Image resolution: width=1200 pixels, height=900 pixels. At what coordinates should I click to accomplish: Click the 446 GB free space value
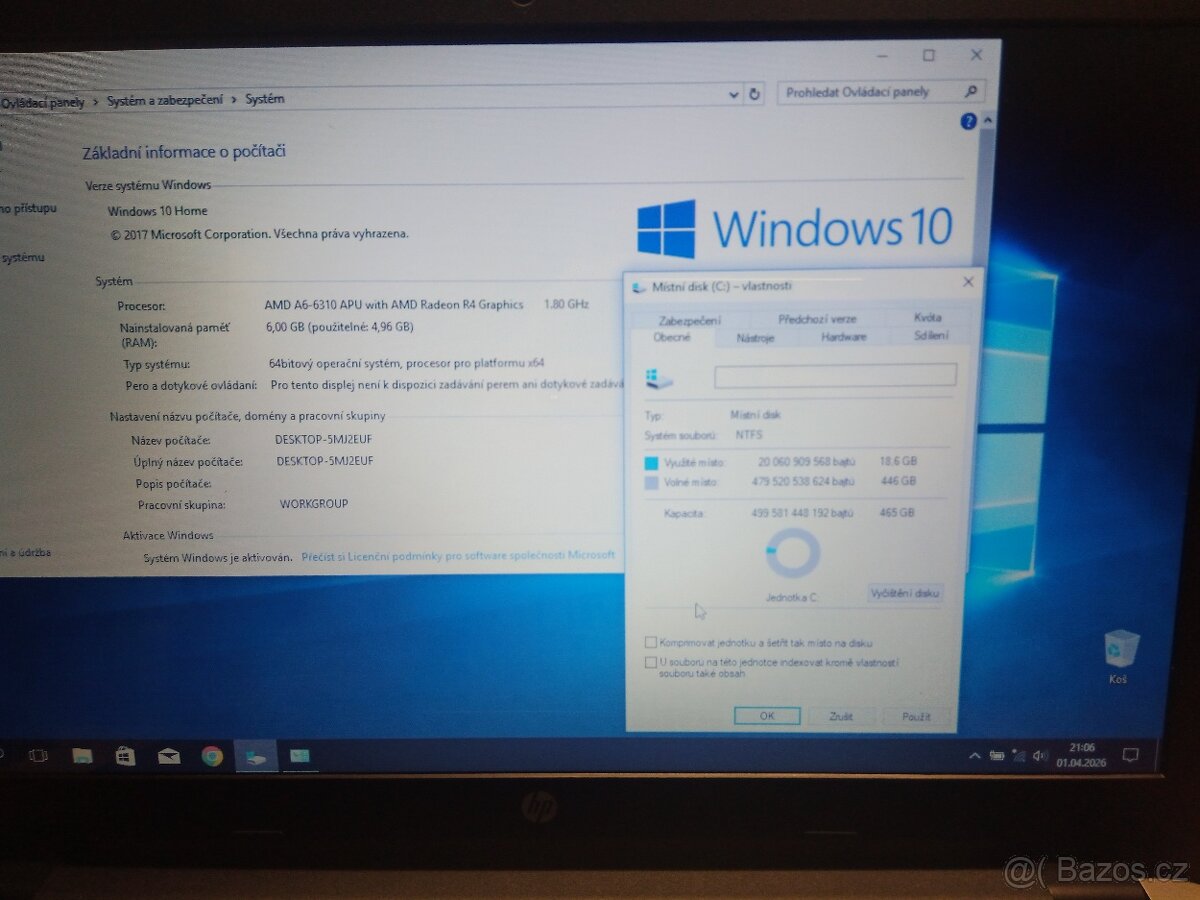point(898,481)
